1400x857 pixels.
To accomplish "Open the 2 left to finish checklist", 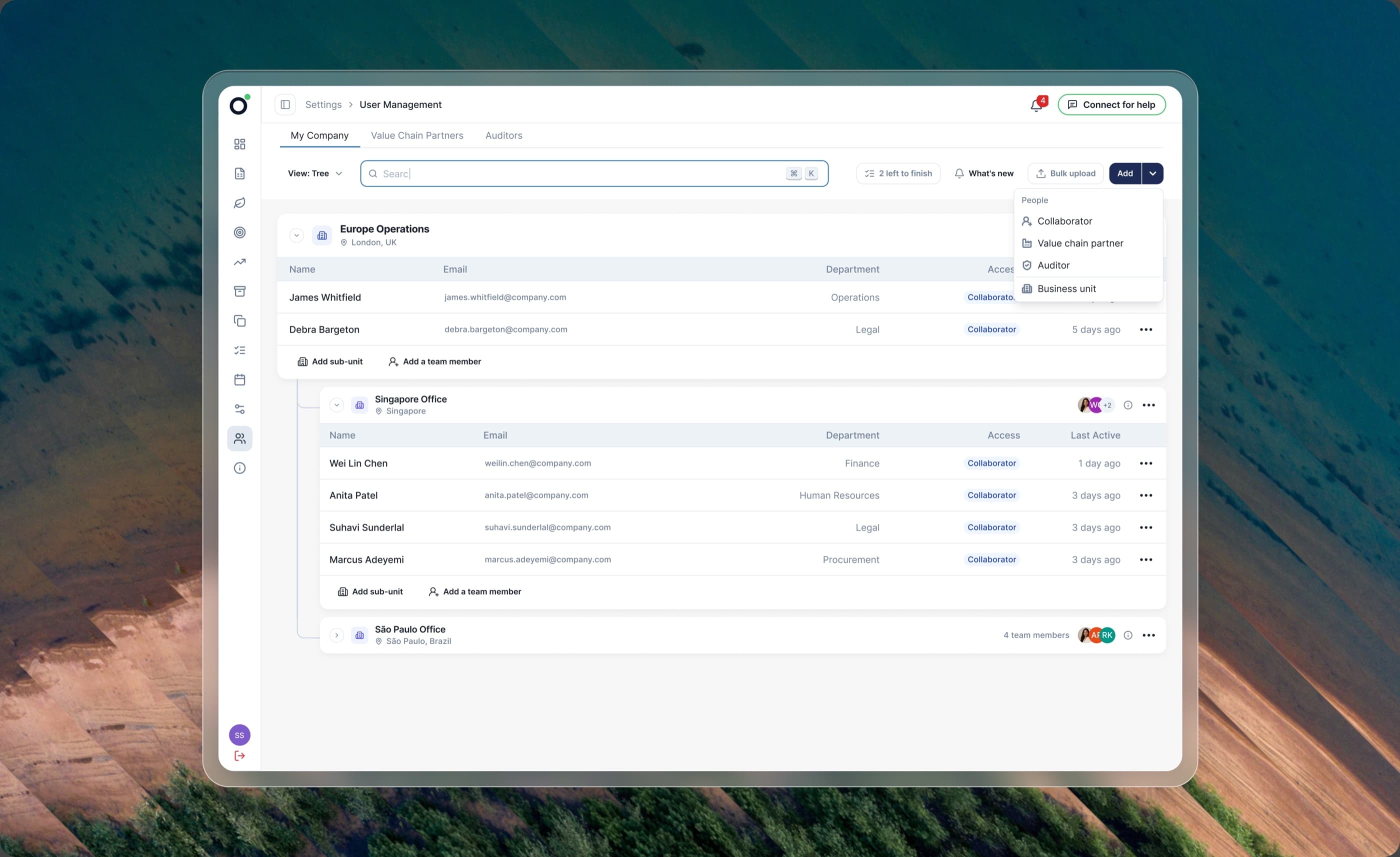I will tap(898, 173).
